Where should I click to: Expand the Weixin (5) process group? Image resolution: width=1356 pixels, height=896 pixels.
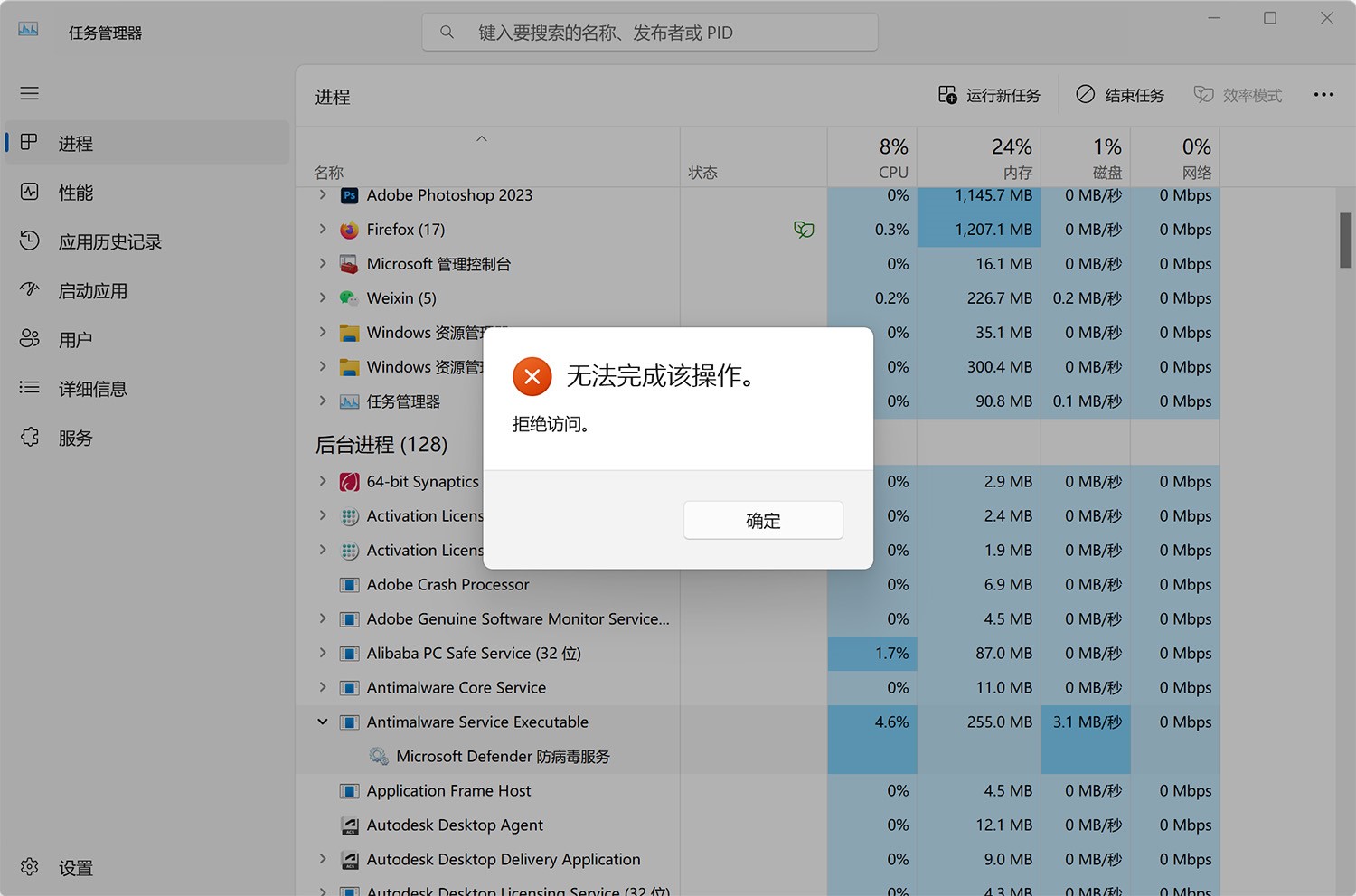coord(323,297)
